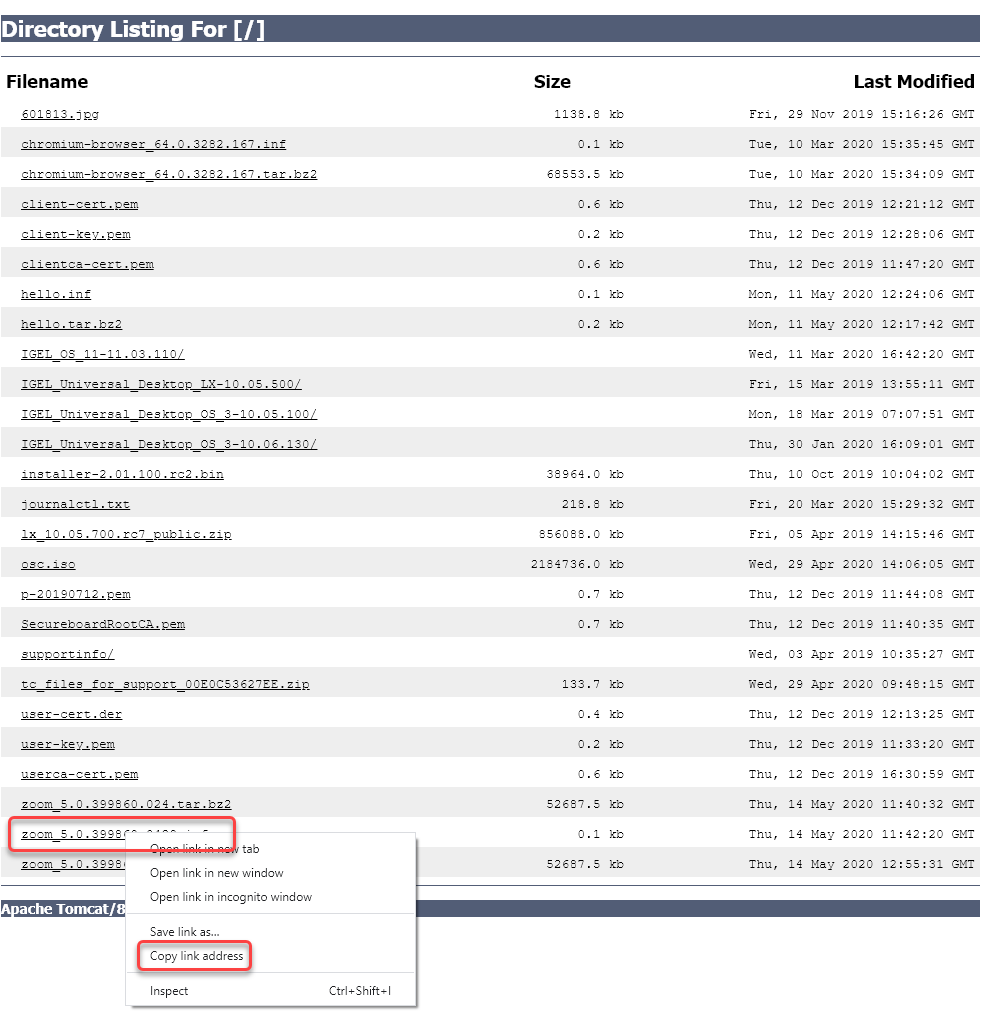Viewport: 984px width, 1014px height.
Task: Open SecureboardRootCA.pem link
Action: point(103,624)
